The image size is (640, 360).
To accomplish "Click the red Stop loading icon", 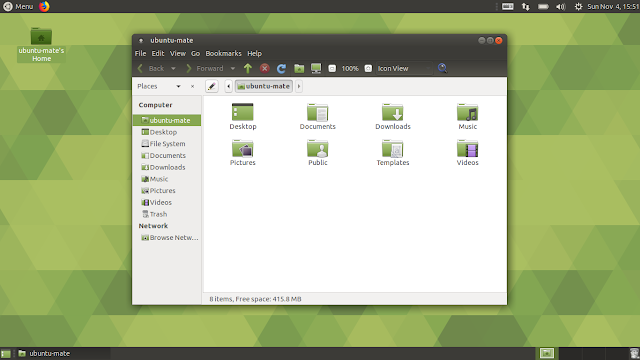I will (264, 68).
